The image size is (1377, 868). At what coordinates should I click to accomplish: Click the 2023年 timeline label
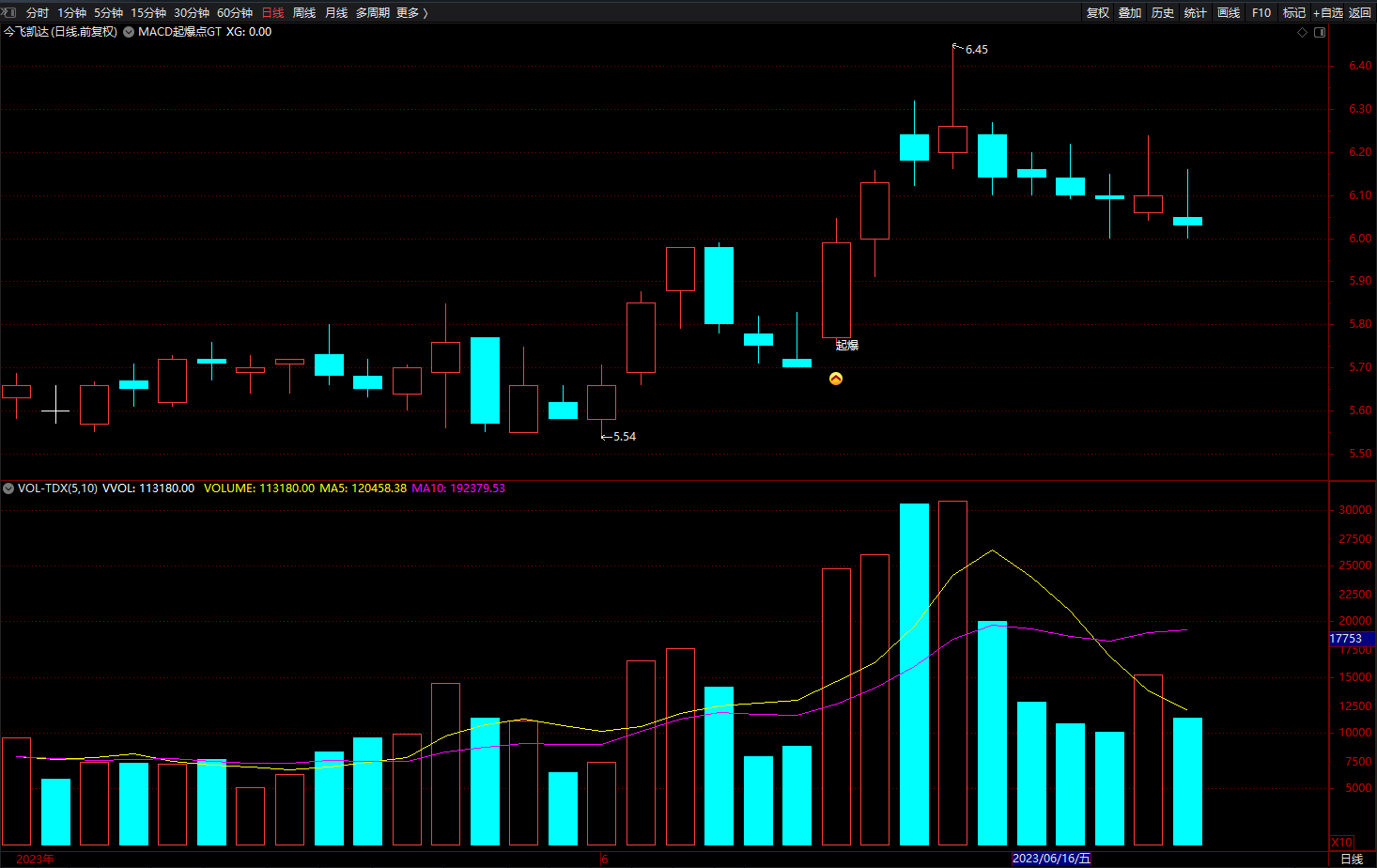[x=35, y=860]
